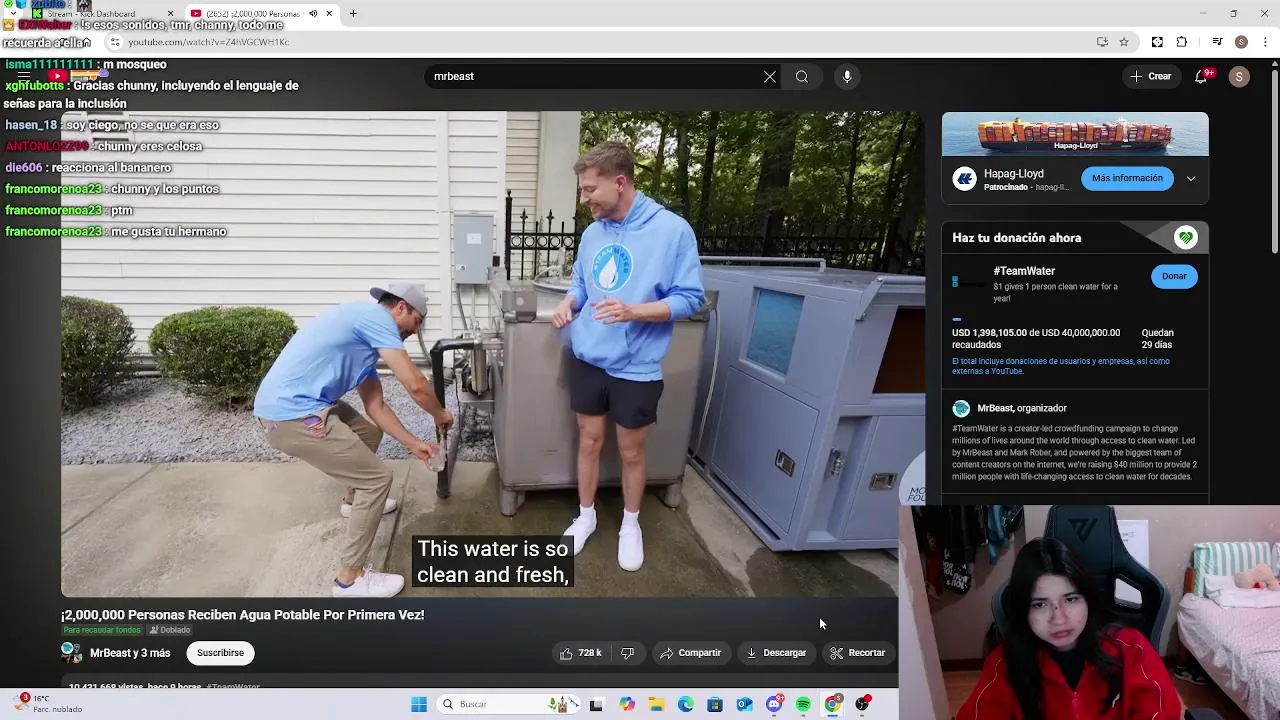Dislike the video with the thumbs-down icon

click(x=627, y=653)
